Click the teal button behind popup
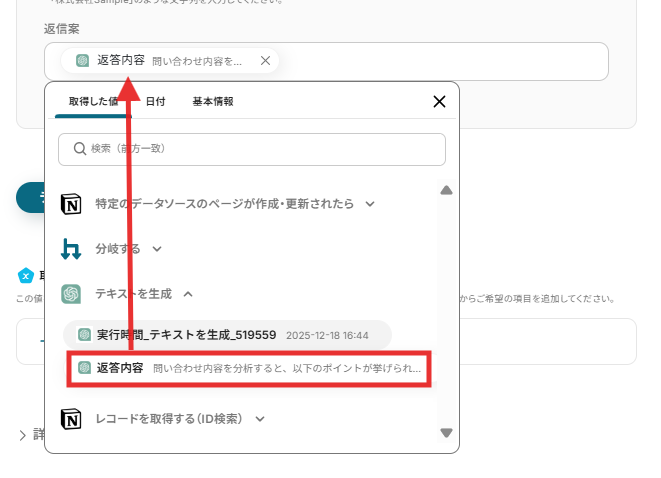This screenshot has width=661, height=478. coord(30,198)
